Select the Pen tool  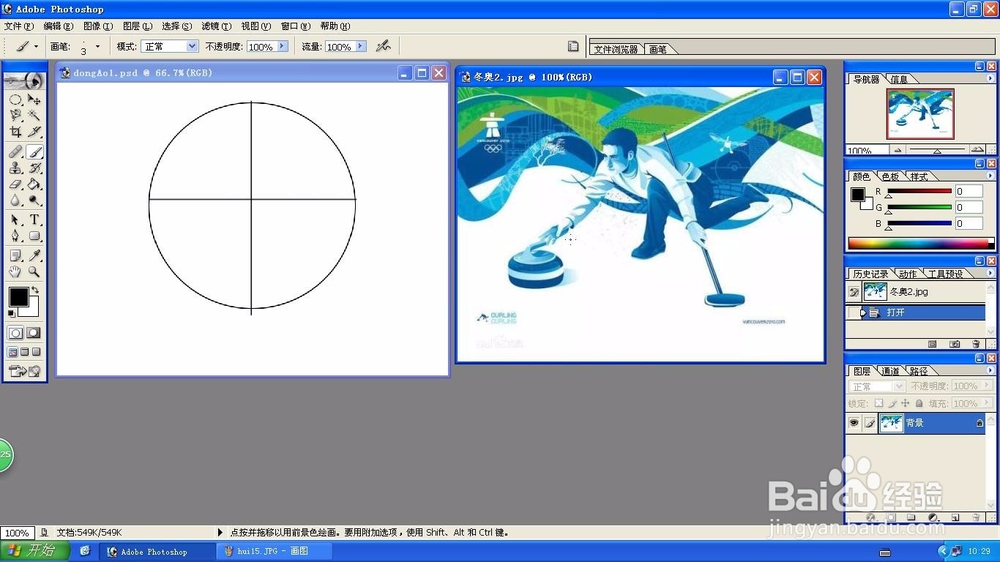(x=15, y=236)
